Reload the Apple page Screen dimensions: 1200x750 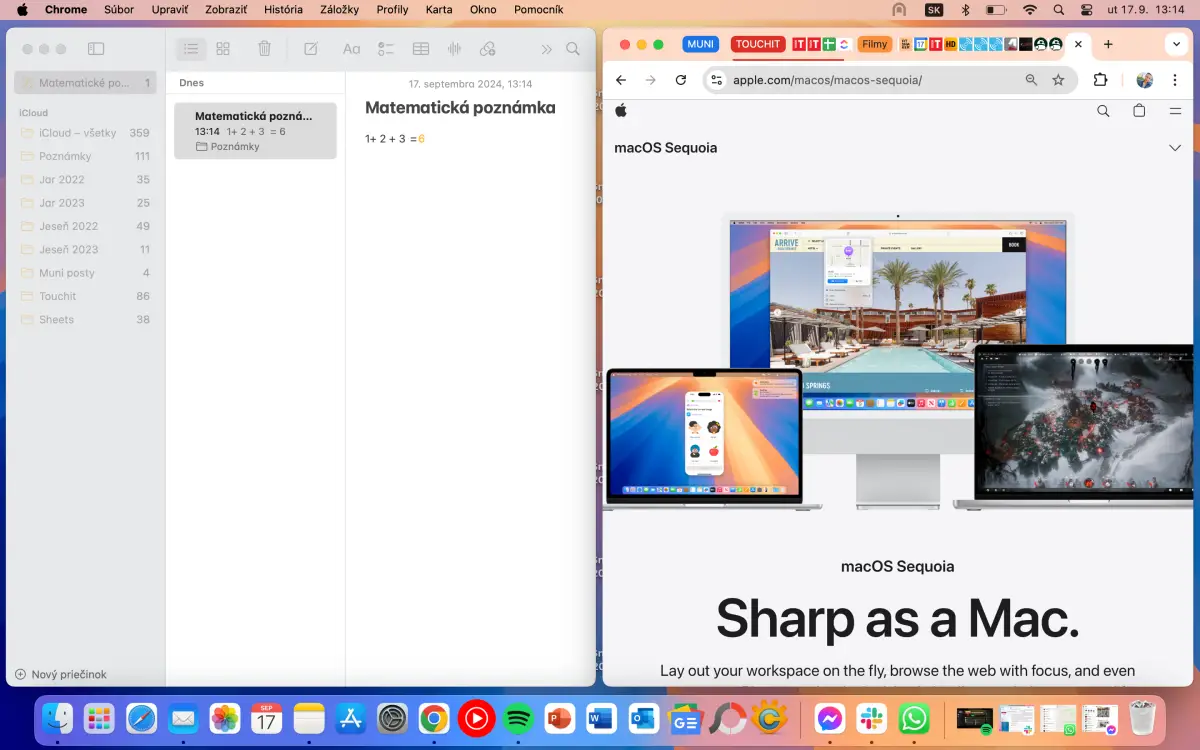pyautogui.click(x=681, y=80)
